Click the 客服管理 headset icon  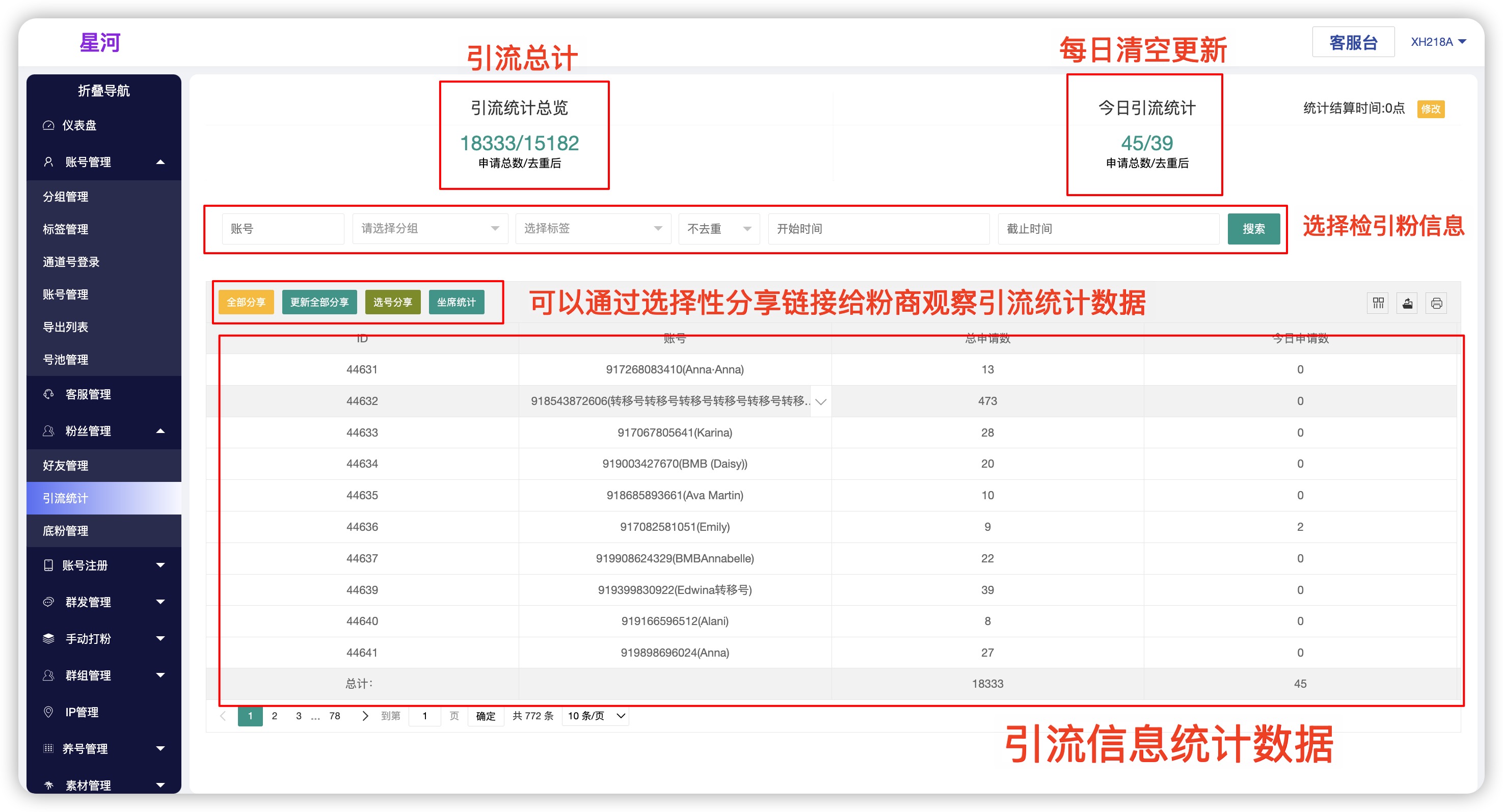pos(48,394)
